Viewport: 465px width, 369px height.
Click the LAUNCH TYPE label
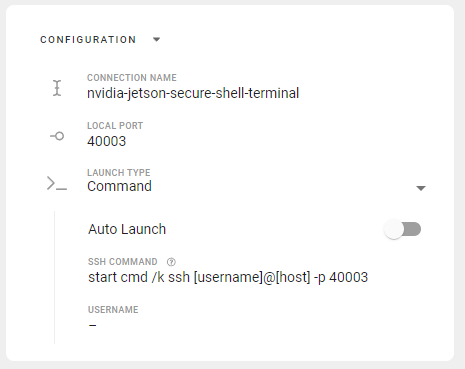tap(119, 173)
